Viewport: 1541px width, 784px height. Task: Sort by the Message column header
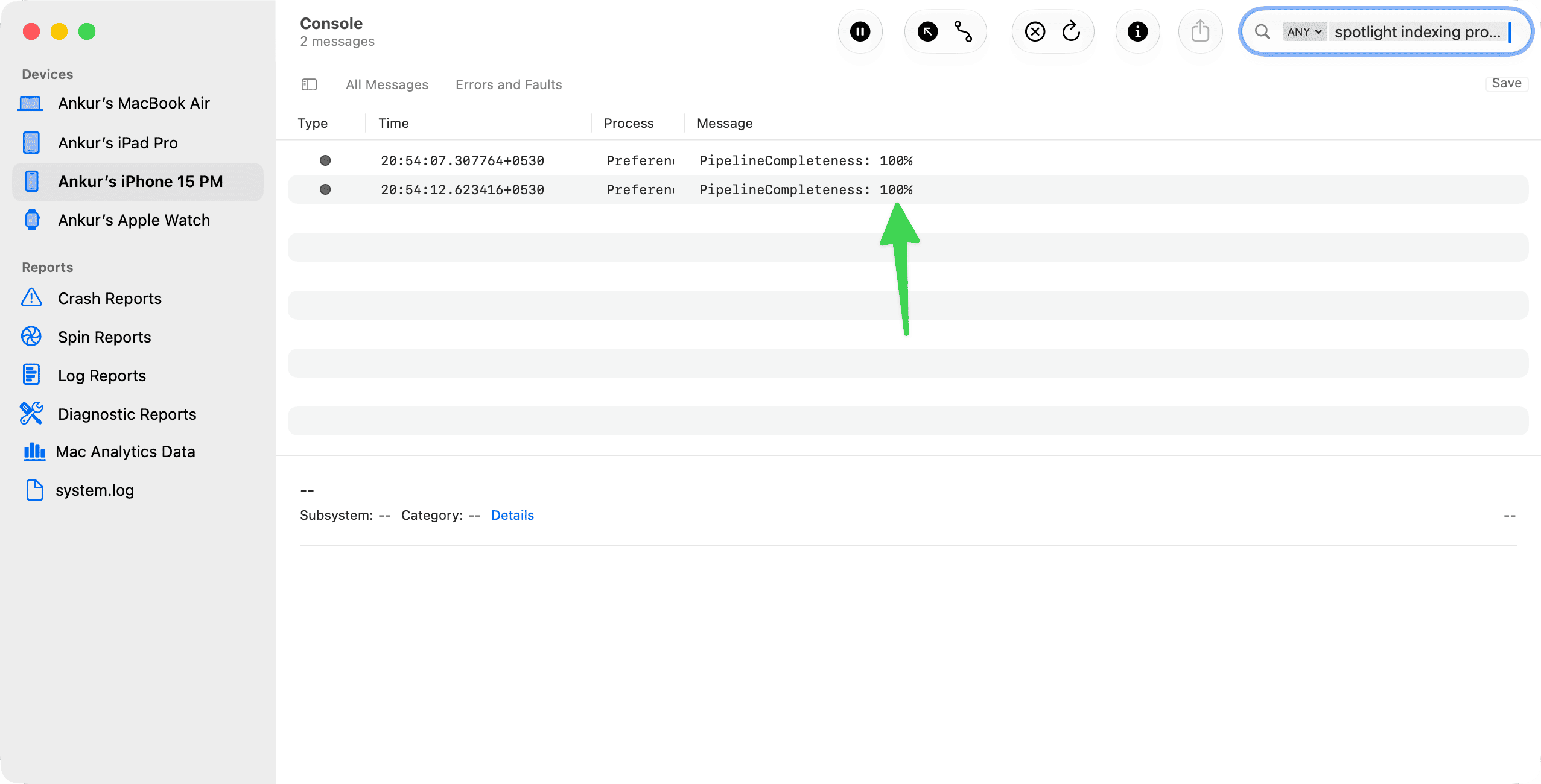coord(725,124)
